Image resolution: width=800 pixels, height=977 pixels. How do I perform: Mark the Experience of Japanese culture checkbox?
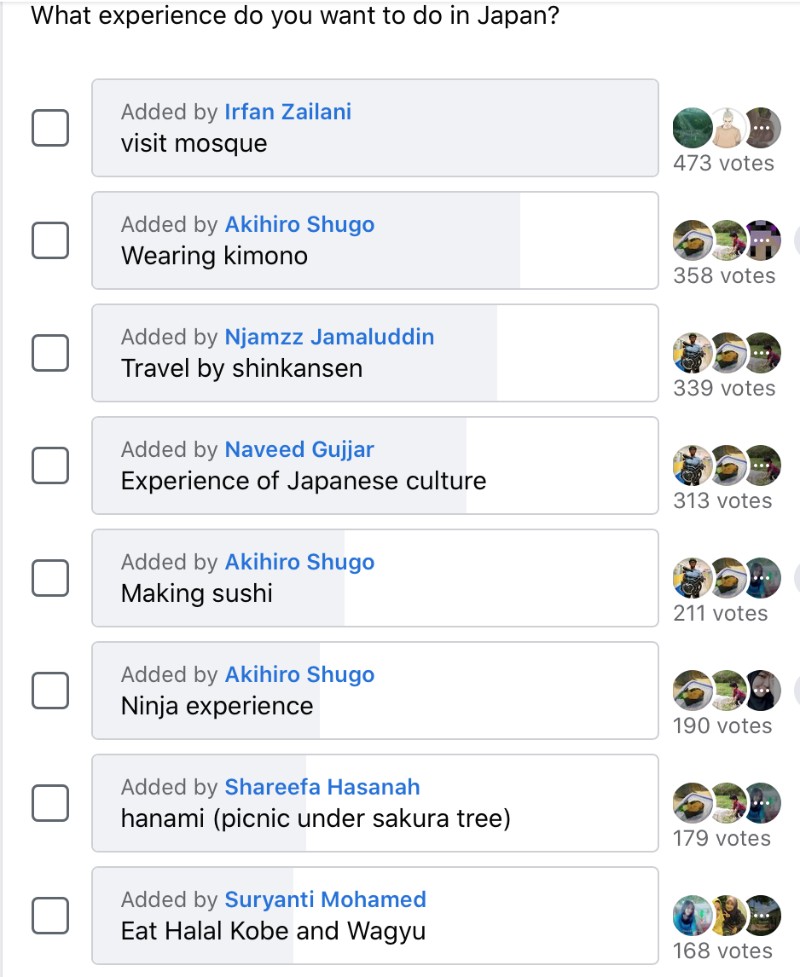click(x=50, y=465)
